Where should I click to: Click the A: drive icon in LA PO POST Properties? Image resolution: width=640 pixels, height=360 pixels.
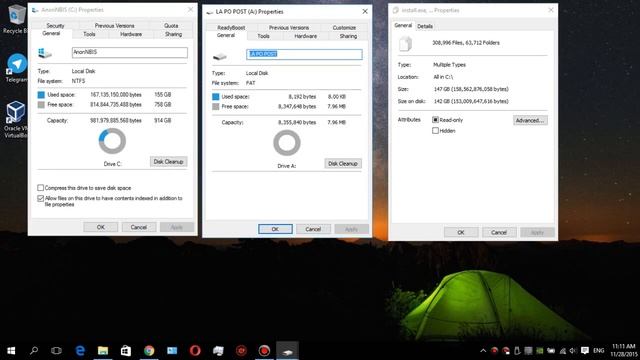click(x=220, y=56)
